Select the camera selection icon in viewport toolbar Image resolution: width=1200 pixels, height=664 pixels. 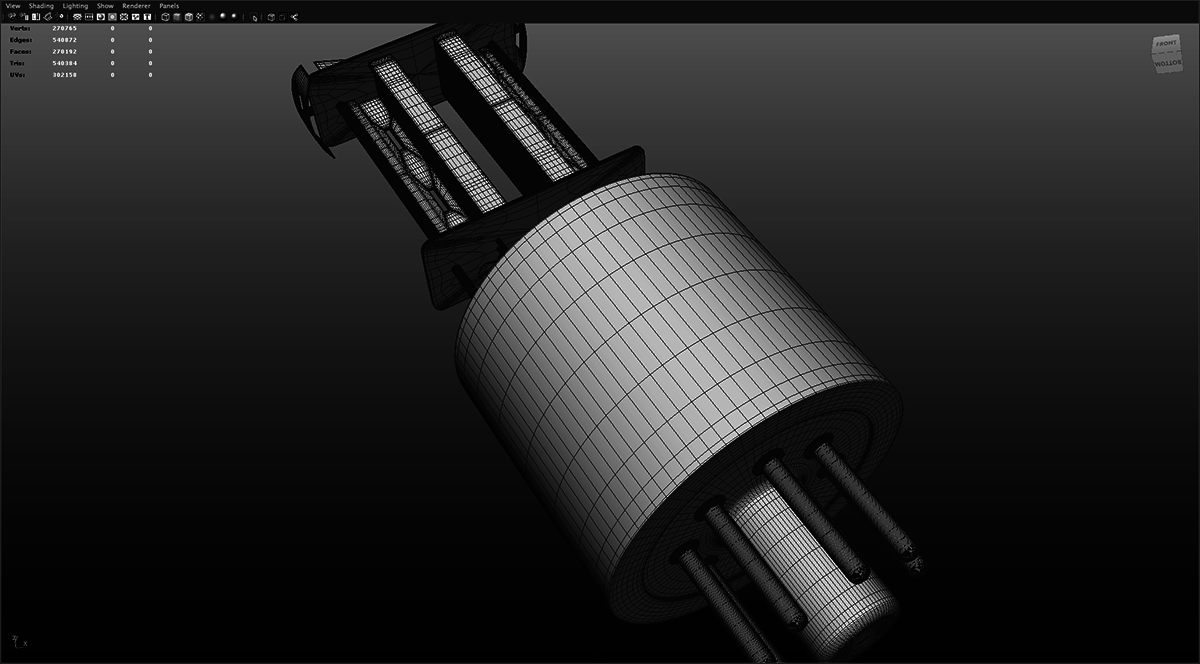(x=12, y=16)
